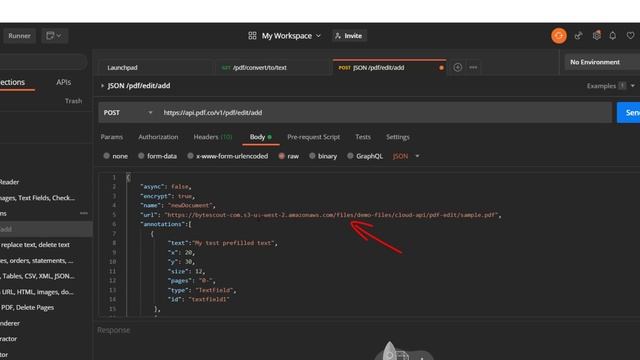This screenshot has width=640, height=360.
Task: Click the heart icon in header
Action: (631, 36)
